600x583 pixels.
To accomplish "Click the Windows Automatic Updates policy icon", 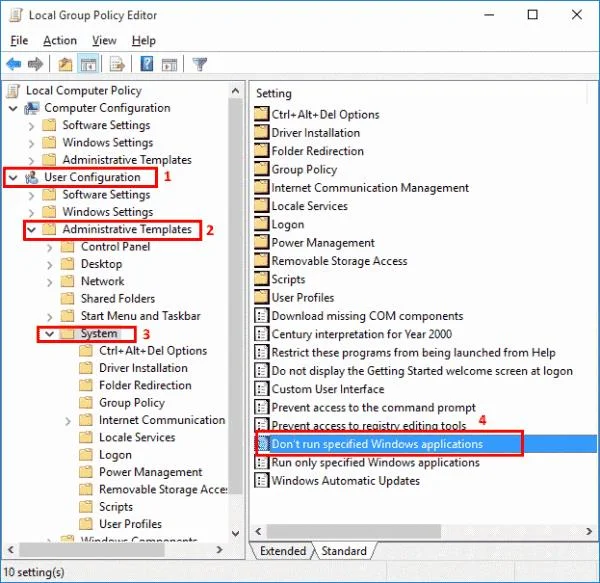I will click(x=261, y=480).
